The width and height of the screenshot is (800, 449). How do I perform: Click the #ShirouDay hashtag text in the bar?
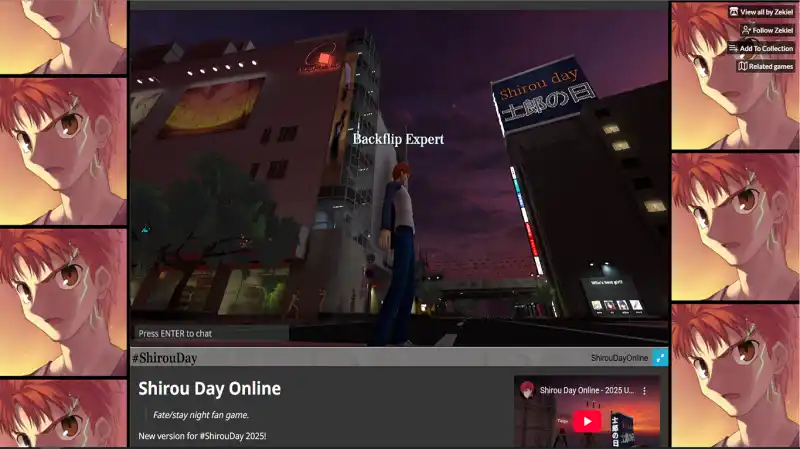click(164, 358)
